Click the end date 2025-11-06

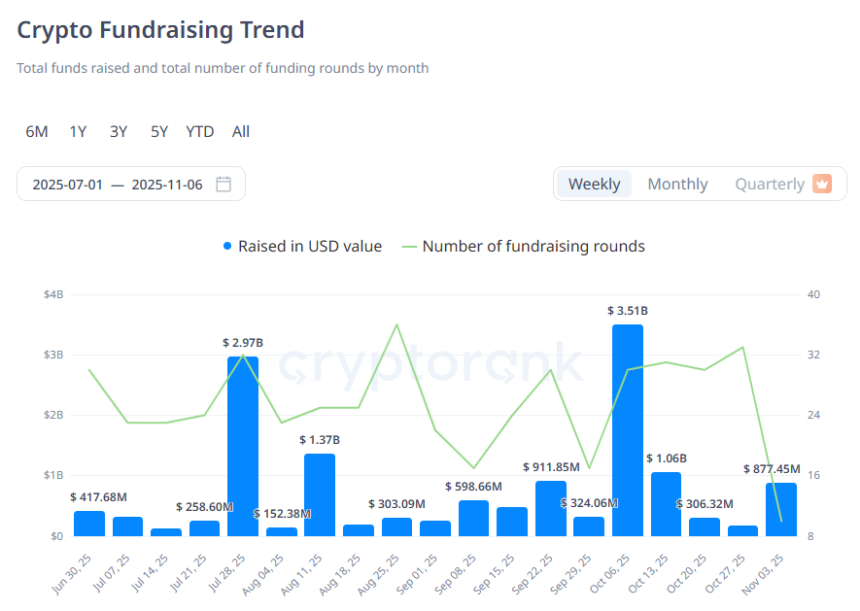(167, 184)
